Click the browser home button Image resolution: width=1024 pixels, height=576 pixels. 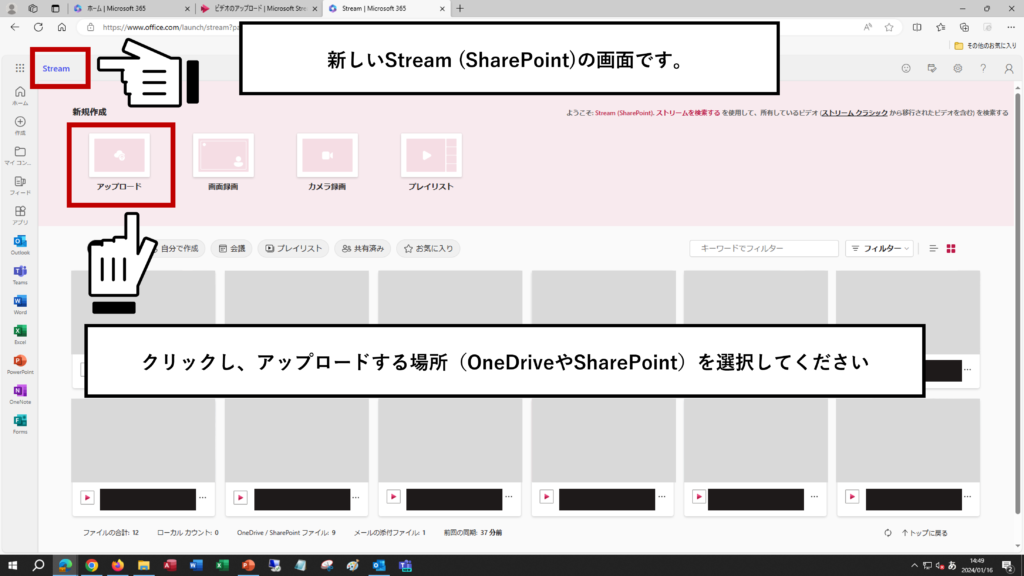[x=62, y=27]
